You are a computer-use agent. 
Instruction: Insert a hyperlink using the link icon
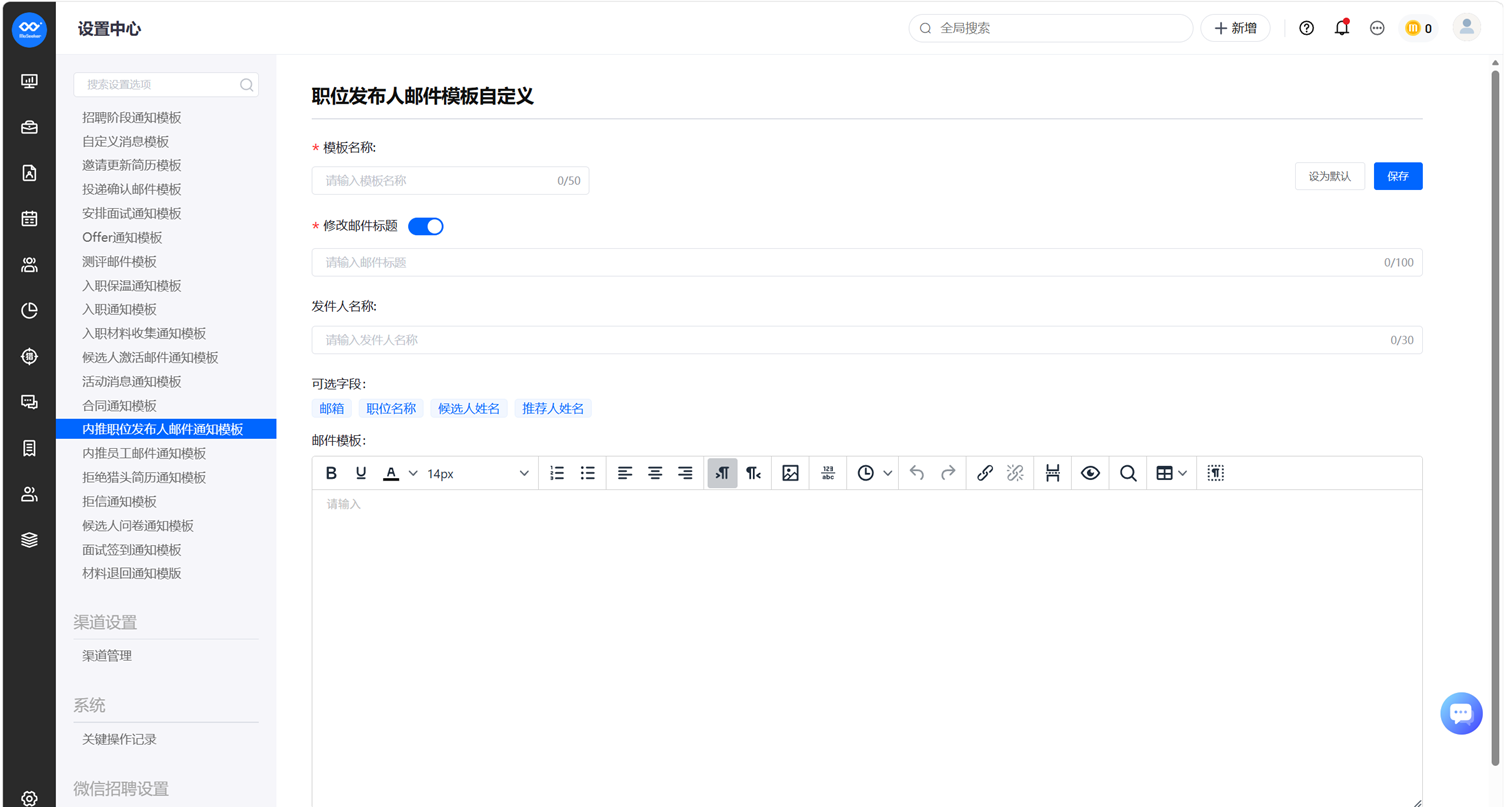point(984,473)
